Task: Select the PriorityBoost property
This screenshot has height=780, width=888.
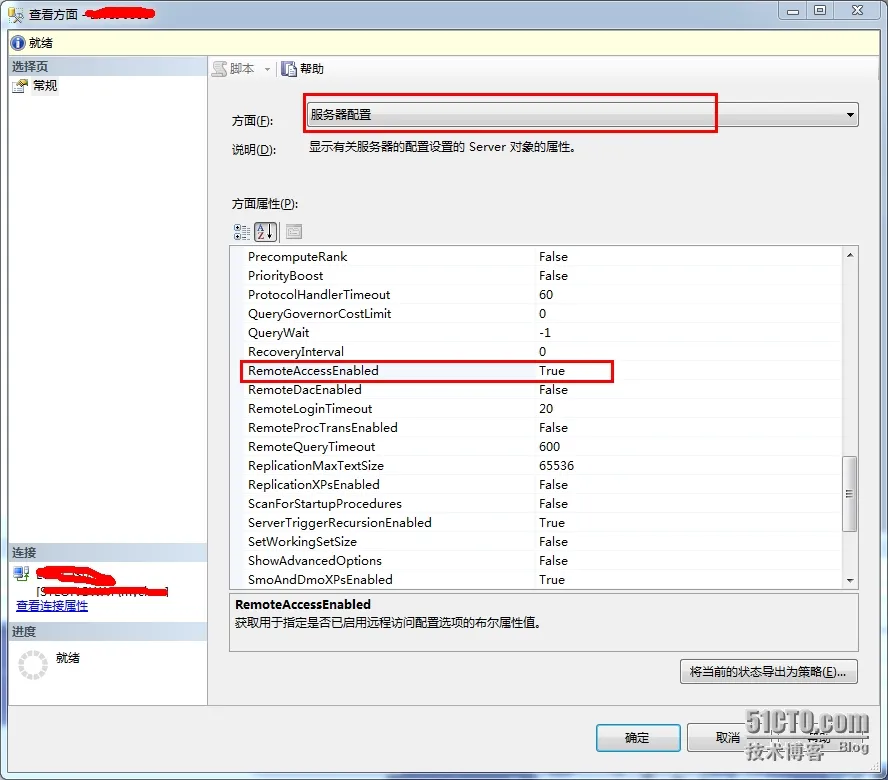Action: pos(285,276)
